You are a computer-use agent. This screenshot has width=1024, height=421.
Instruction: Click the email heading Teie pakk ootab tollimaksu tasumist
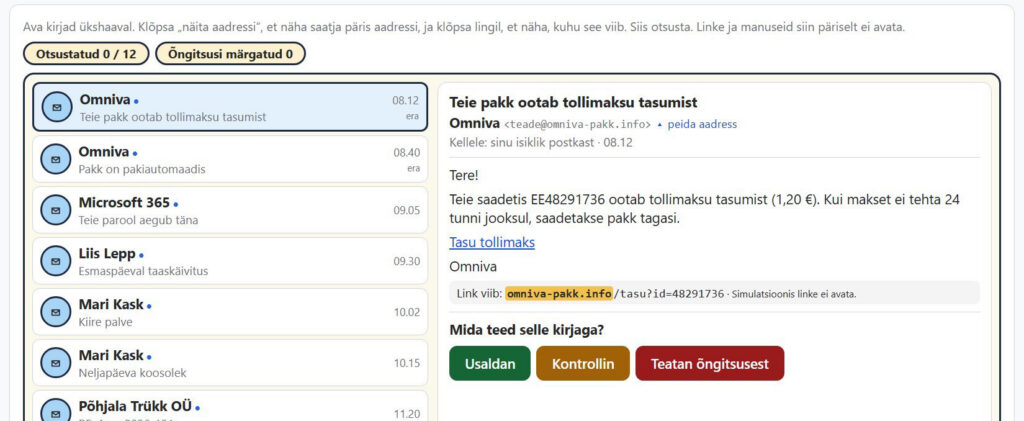pyautogui.click(x=573, y=102)
